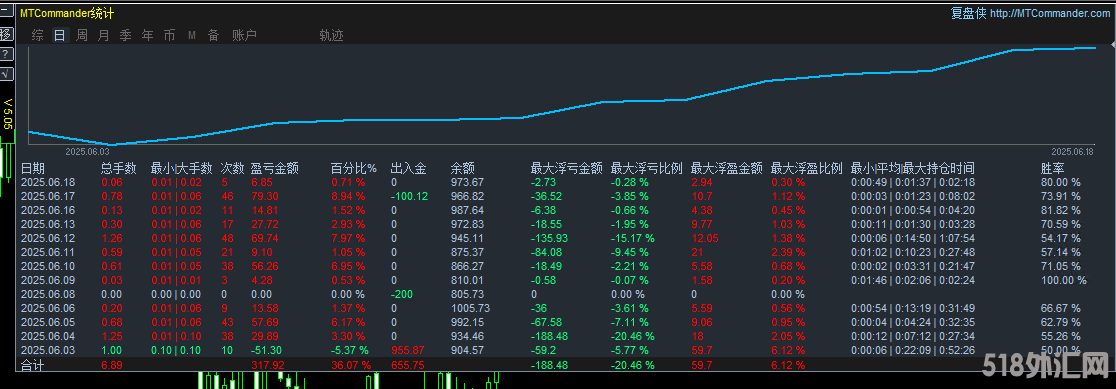Viewport: 1116px width, 389px height.
Task: Select the 2025.06.05 date cell
Action: click(x=49, y=321)
